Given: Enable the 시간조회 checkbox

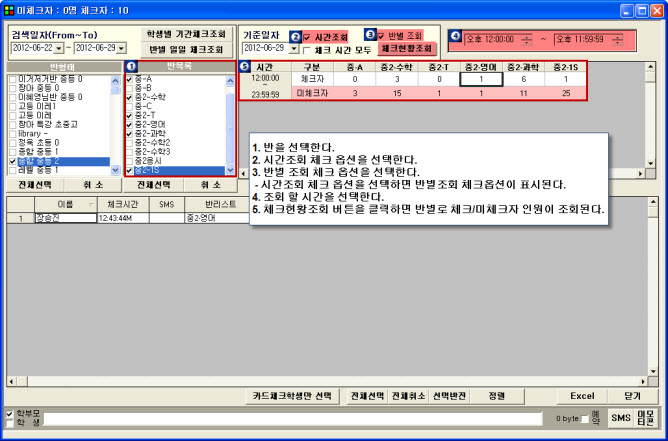Looking at the screenshot, I should click(x=307, y=36).
